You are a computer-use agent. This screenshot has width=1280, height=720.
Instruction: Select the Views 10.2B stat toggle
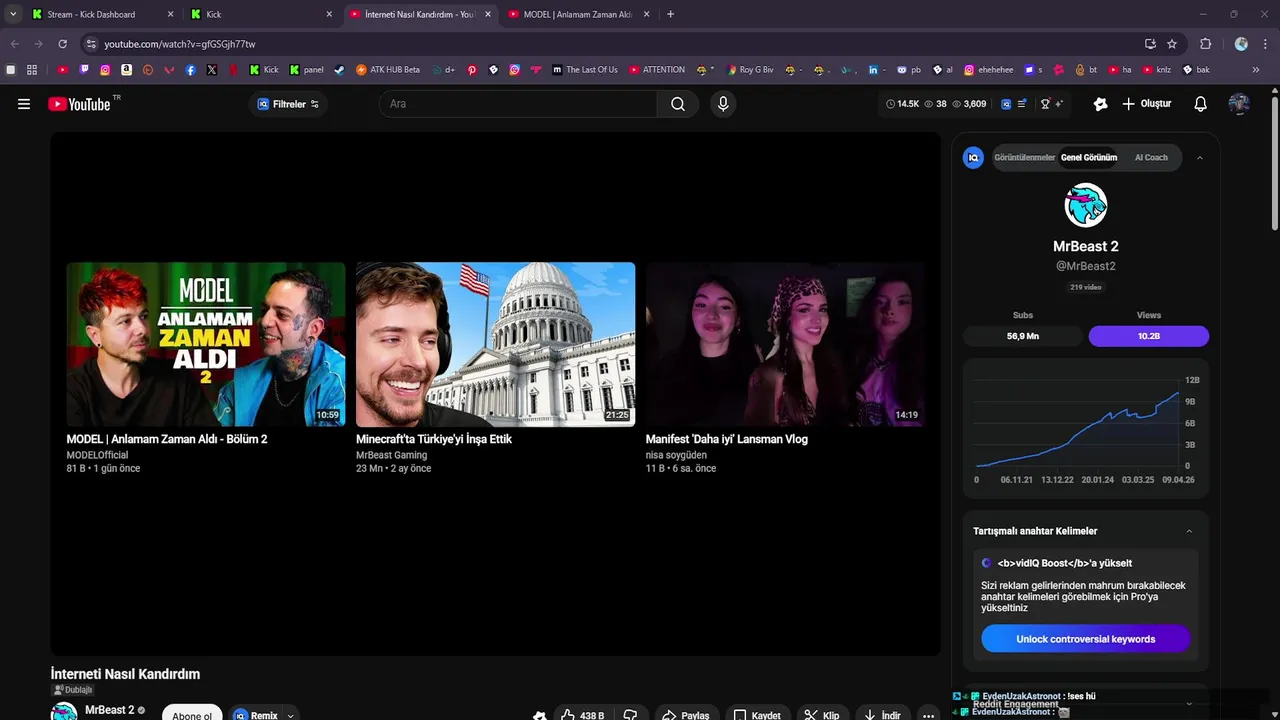(x=1149, y=336)
